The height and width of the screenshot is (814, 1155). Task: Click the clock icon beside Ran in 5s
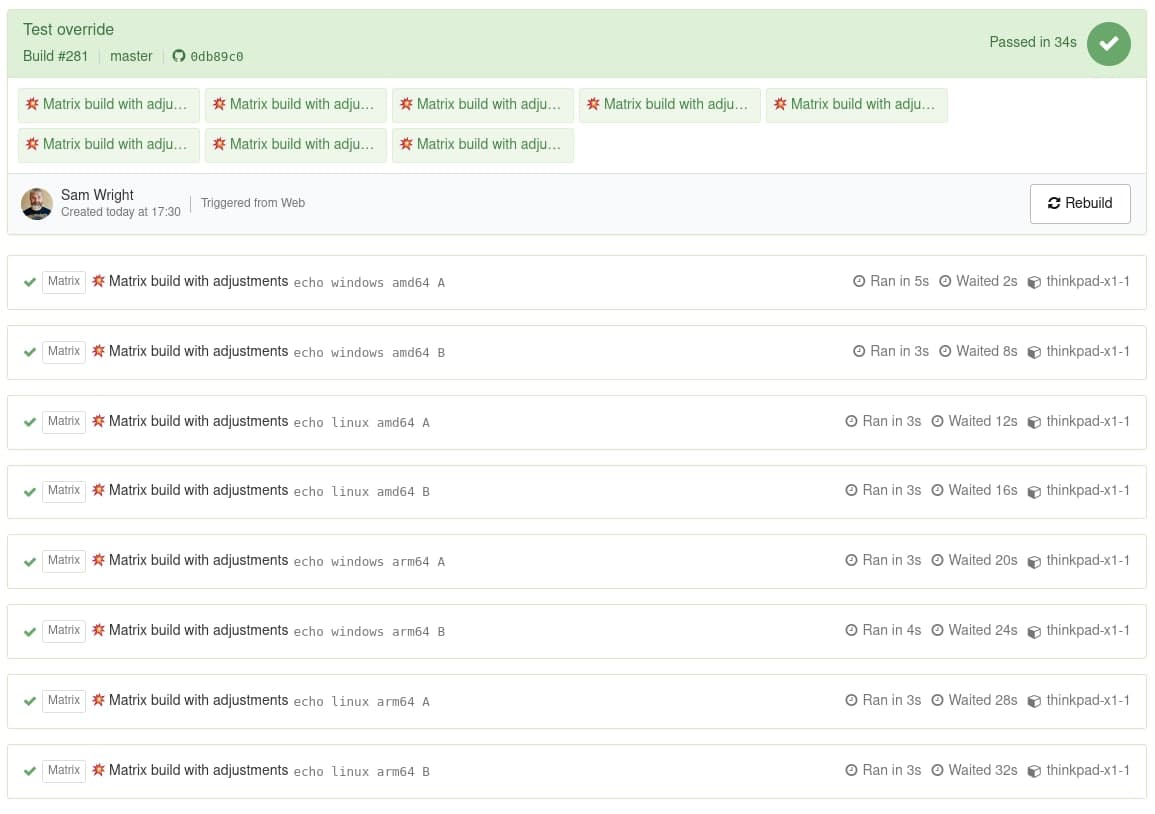pyautogui.click(x=859, y=281)
